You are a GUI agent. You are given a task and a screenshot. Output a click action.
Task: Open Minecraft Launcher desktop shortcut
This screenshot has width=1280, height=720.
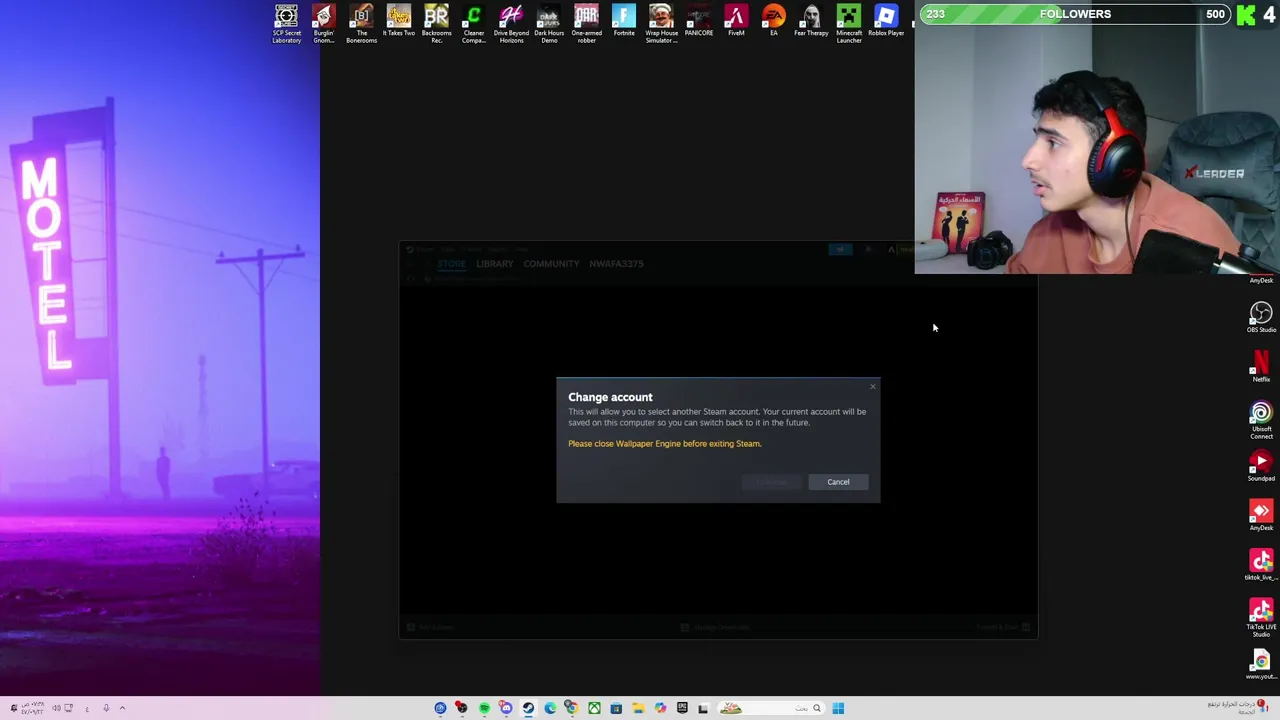848,24
